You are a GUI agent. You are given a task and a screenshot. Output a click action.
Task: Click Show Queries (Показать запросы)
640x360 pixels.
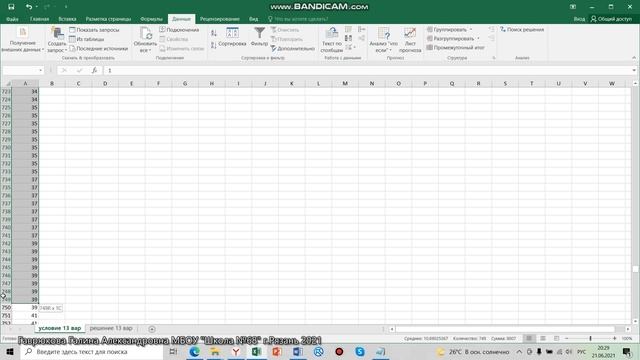click(94, 30)
